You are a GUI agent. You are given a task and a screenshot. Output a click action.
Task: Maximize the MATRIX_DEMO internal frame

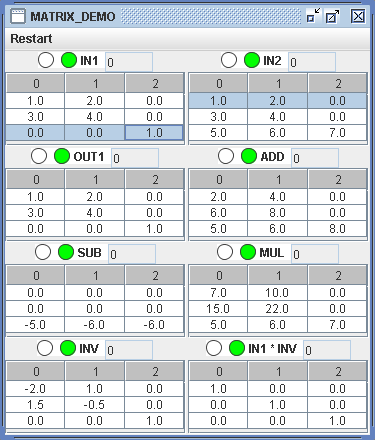(332, 16)
